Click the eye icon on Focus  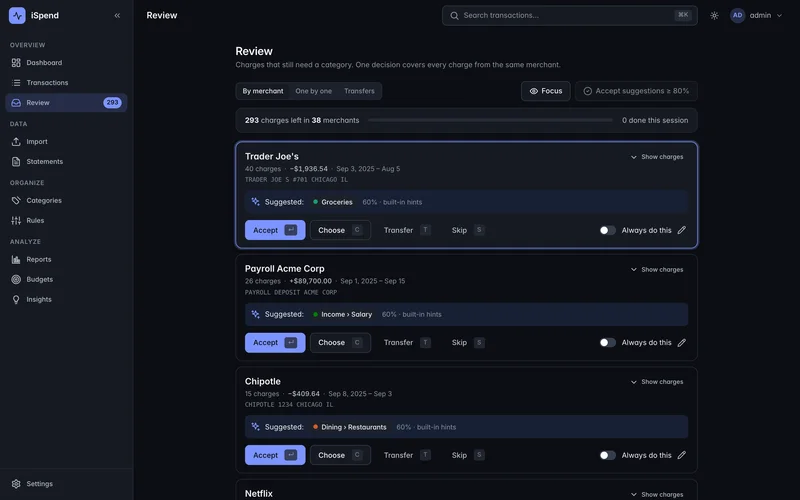click(534, 91)
